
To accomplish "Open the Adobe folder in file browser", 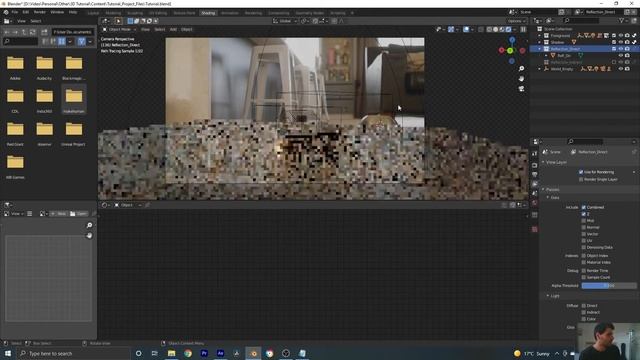I will click(15, 68).
